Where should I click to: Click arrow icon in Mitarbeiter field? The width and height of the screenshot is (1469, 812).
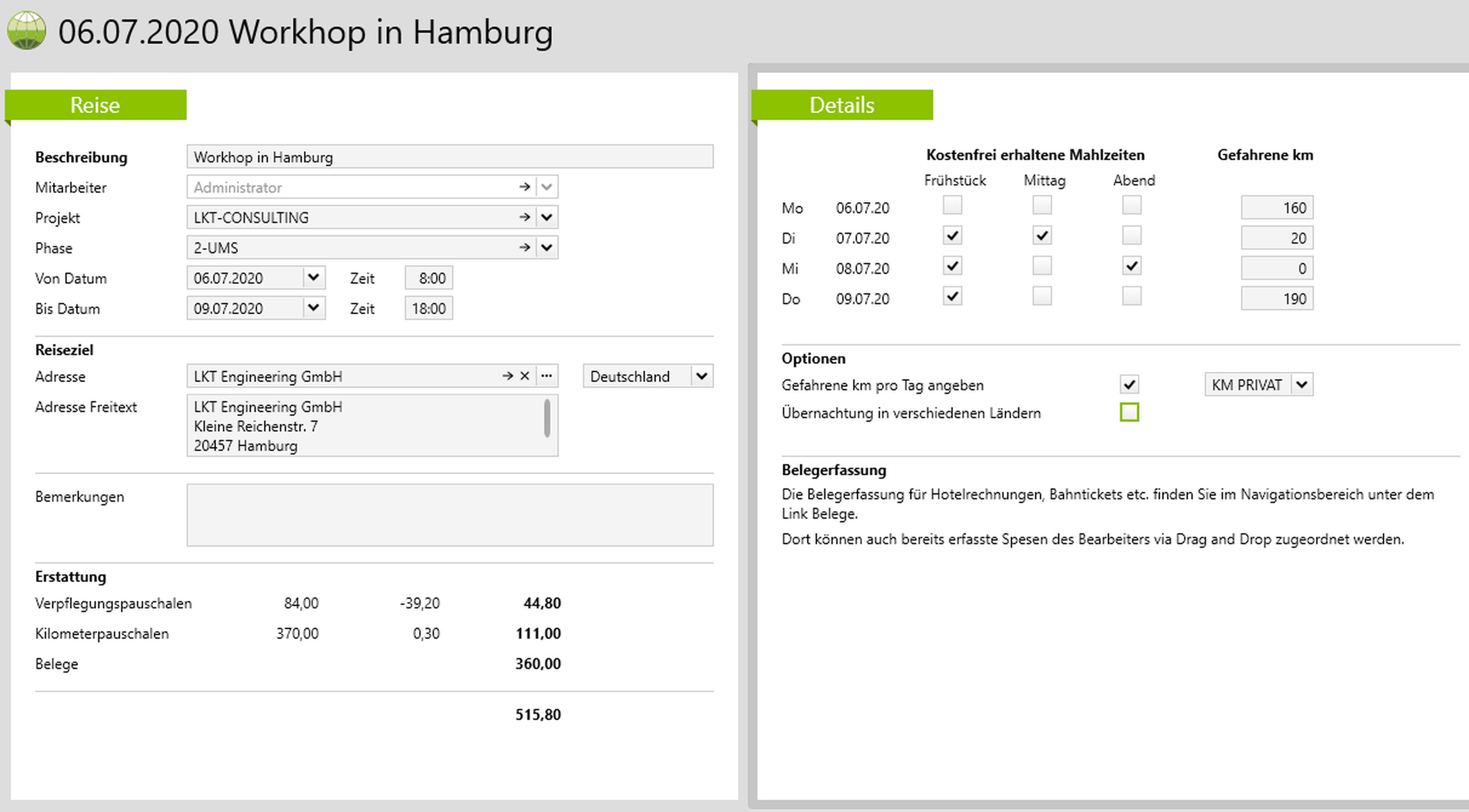pos(524,187)
